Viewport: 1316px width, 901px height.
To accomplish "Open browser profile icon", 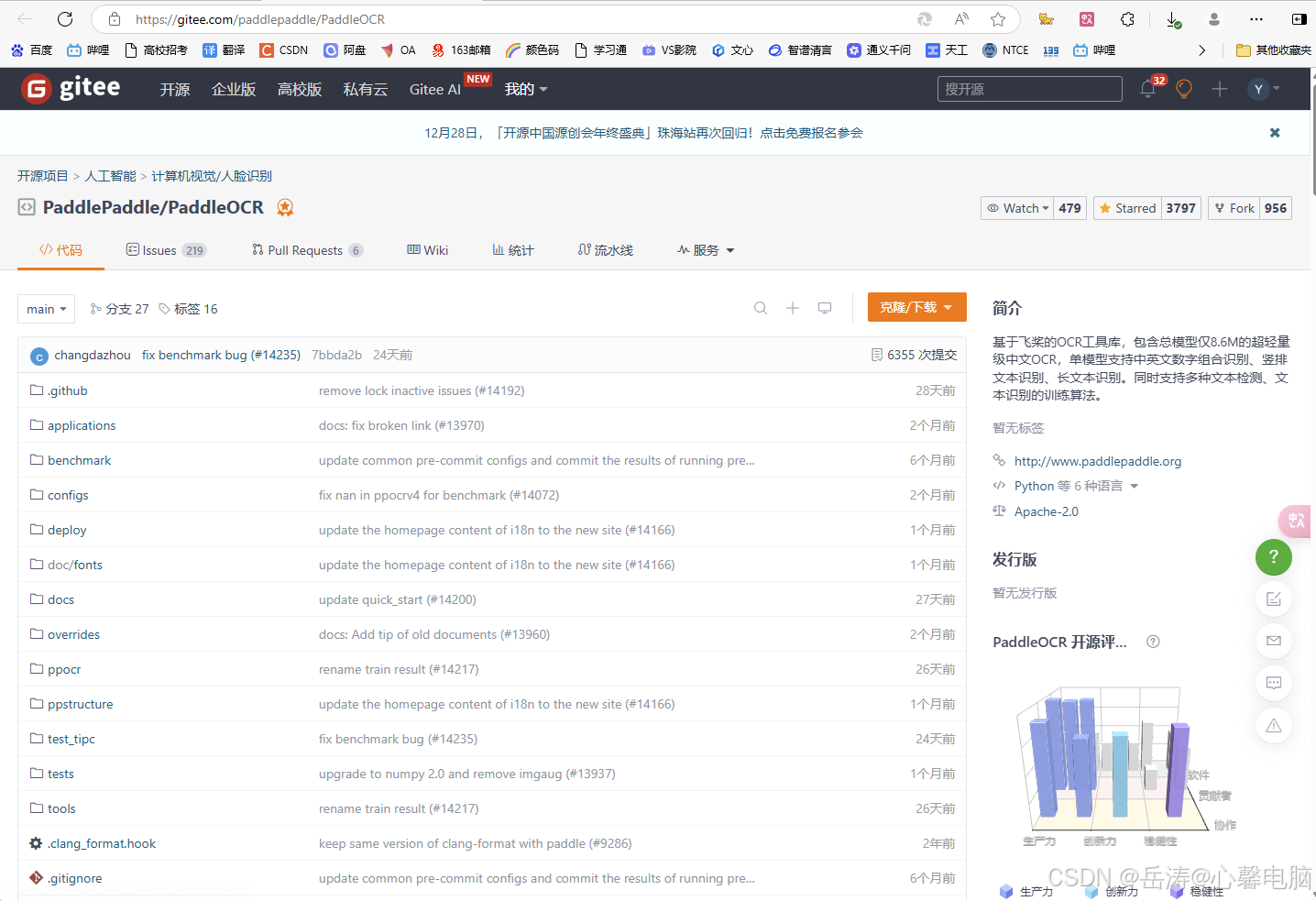I will pos(1214,19).
